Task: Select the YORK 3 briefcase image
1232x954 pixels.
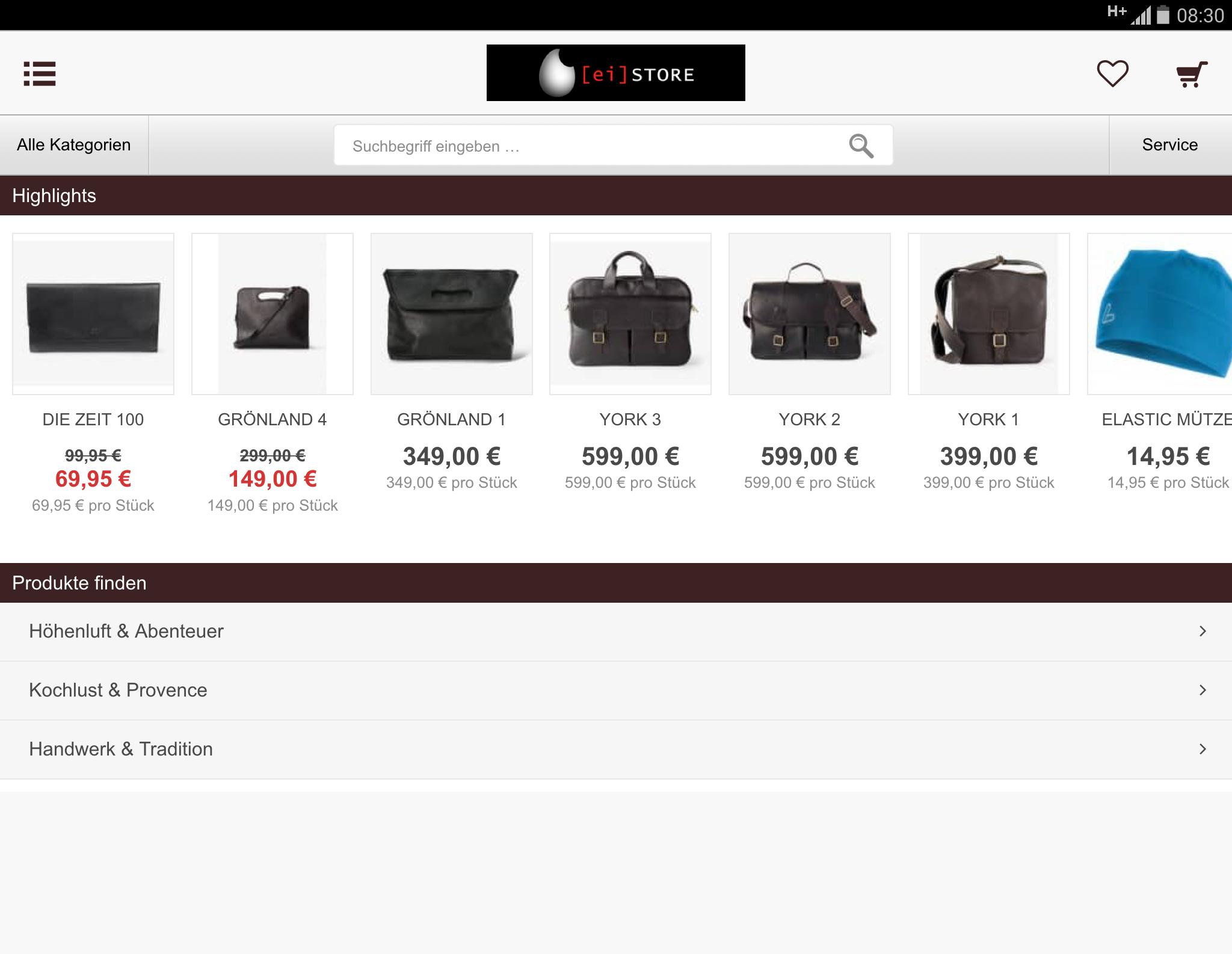Action: 630,314
